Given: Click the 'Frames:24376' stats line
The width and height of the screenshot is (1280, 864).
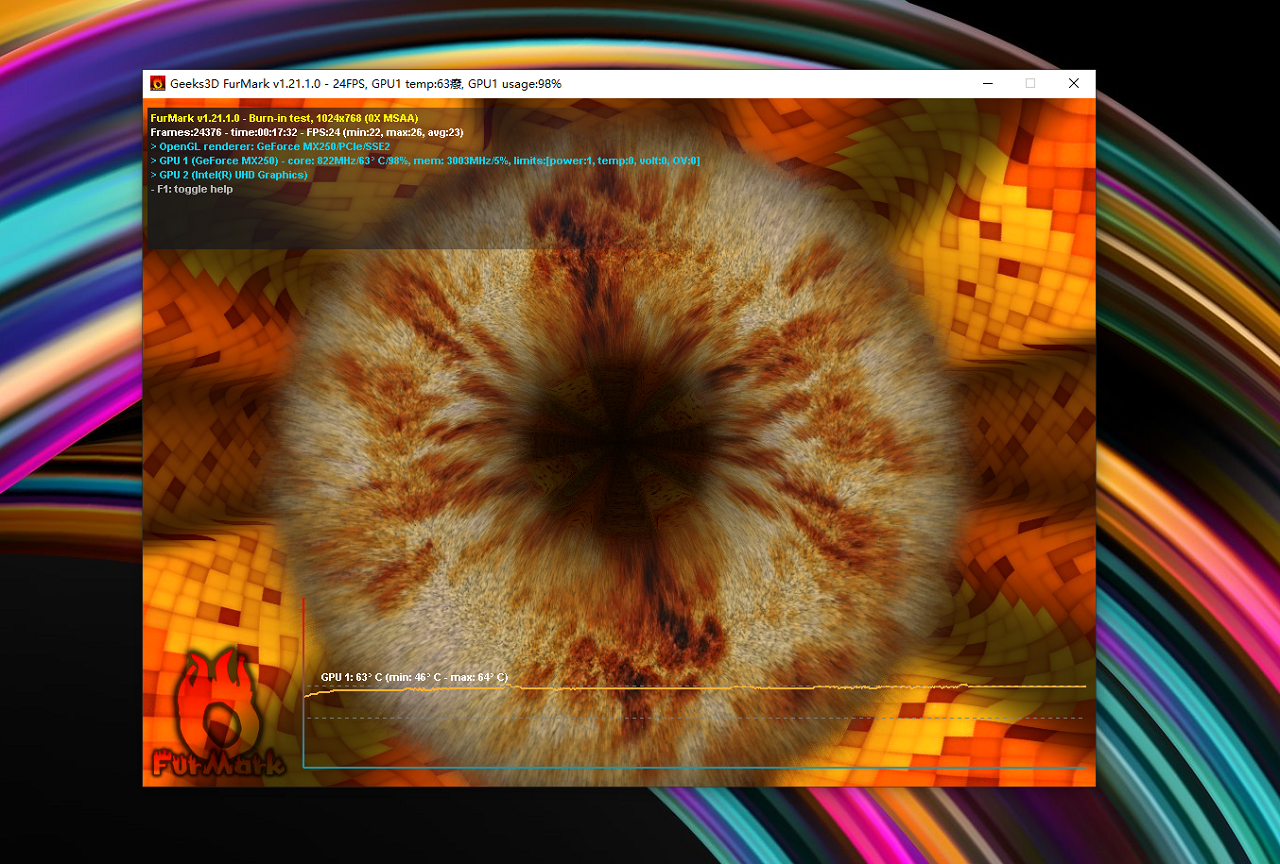Looking at the screenshot, I should click(x=307, y=132).
